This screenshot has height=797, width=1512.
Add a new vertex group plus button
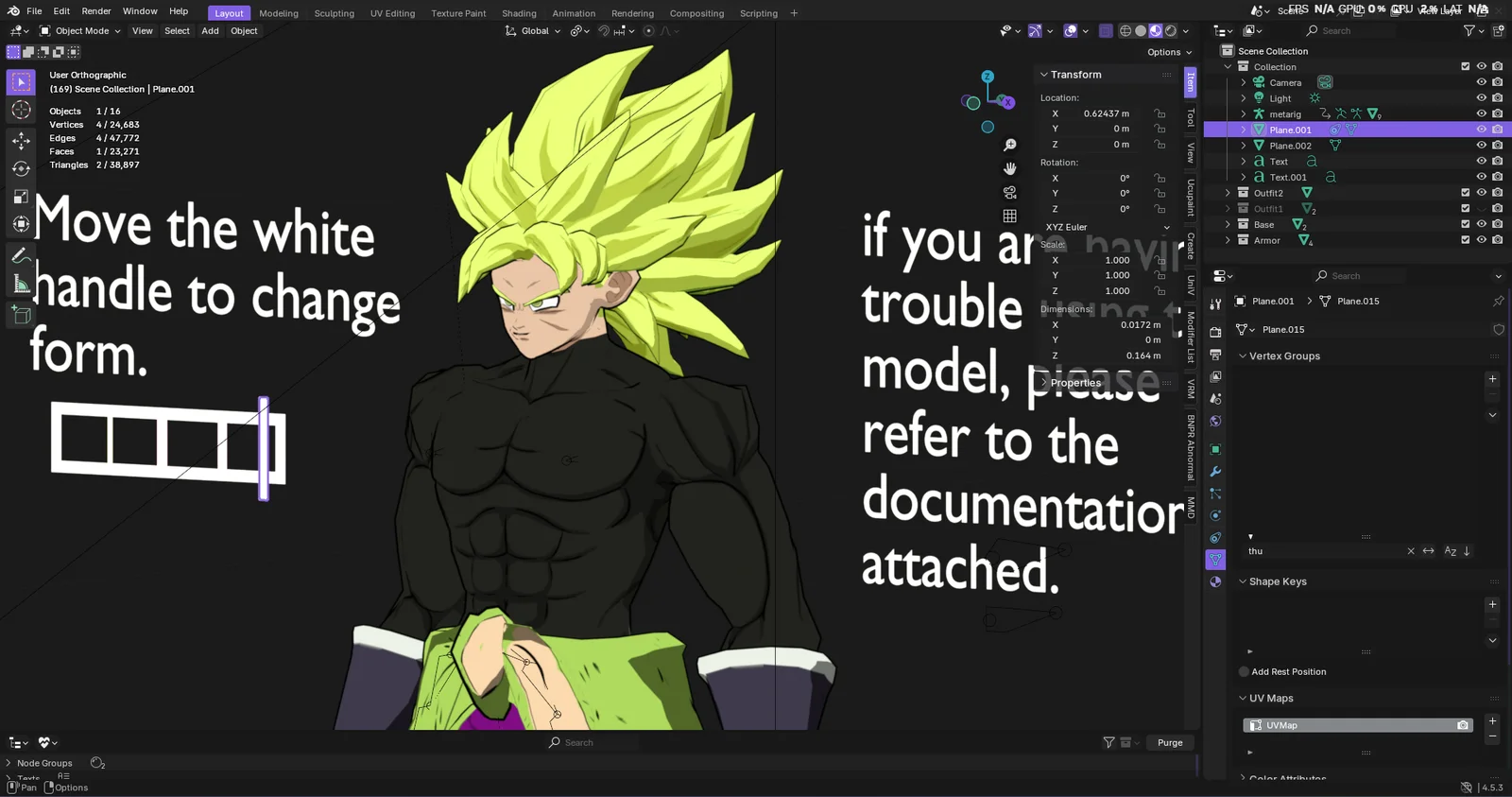coord(1493,379)
